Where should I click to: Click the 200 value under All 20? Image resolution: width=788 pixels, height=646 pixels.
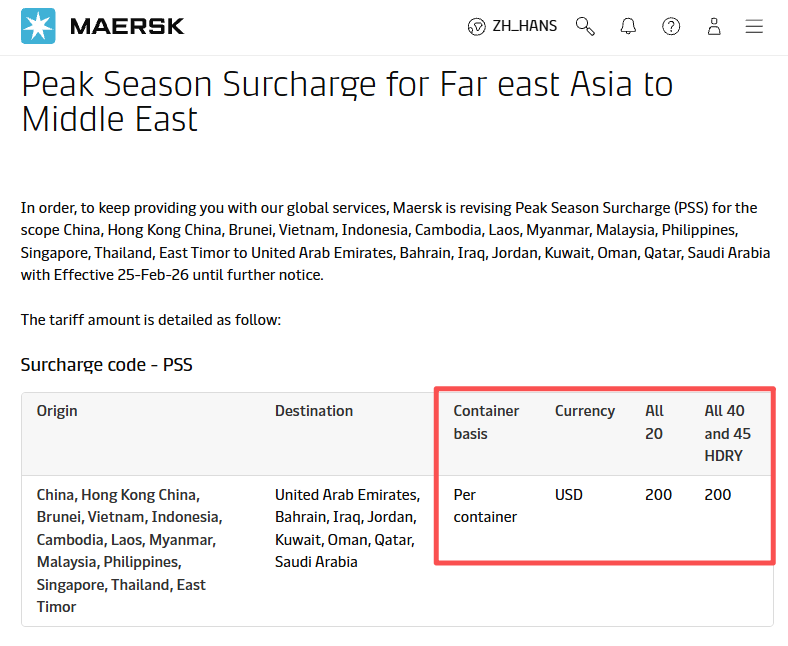coord(658,495)
